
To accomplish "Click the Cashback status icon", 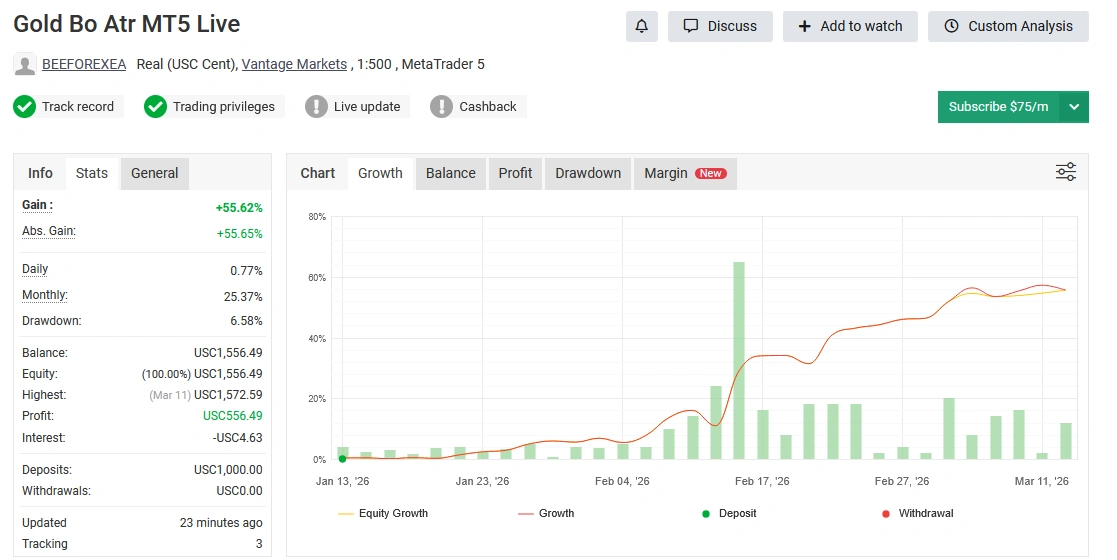I will pyautogui.click(x=441, y=107).
